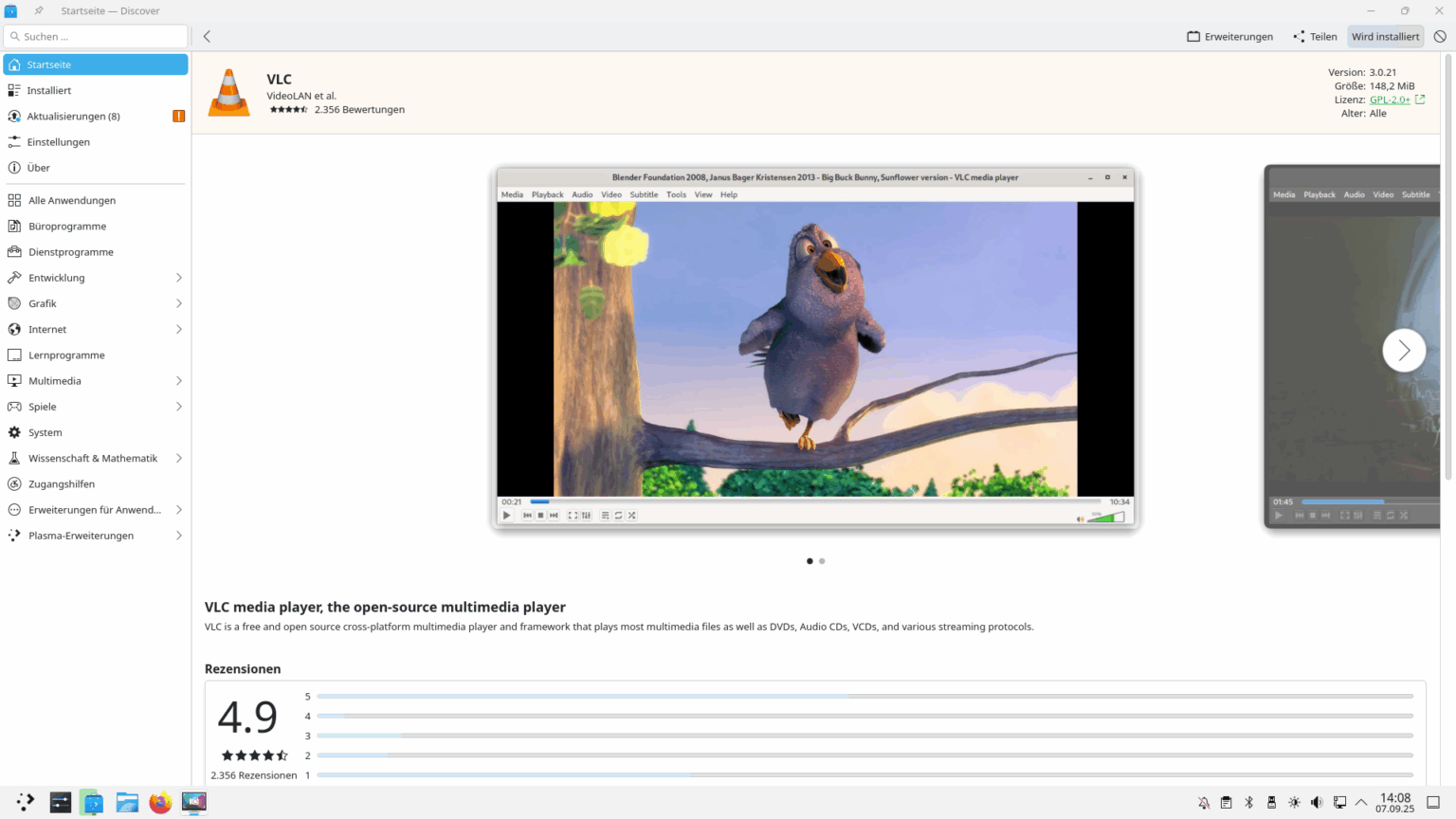Show hidden tray icons with the arrow
Viewport: 1456px width, 819px height.
click(1361, 801)
